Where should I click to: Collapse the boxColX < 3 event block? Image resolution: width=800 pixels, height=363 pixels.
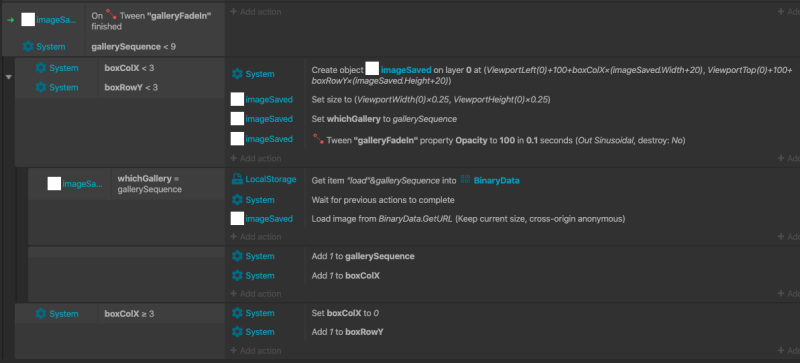pos(9,77)
